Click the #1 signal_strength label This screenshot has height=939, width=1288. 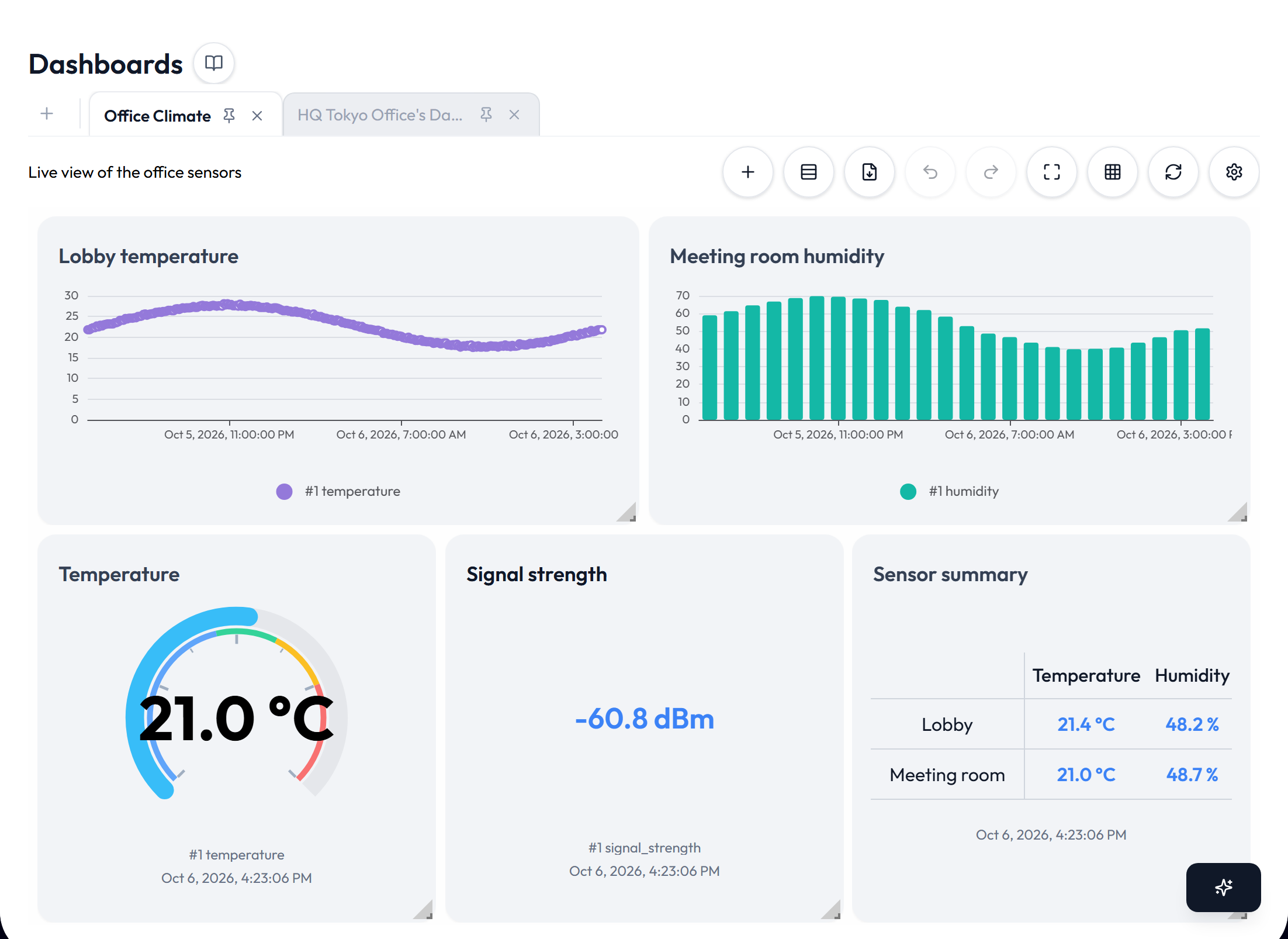pyautogui.click(x=645, y=848)
